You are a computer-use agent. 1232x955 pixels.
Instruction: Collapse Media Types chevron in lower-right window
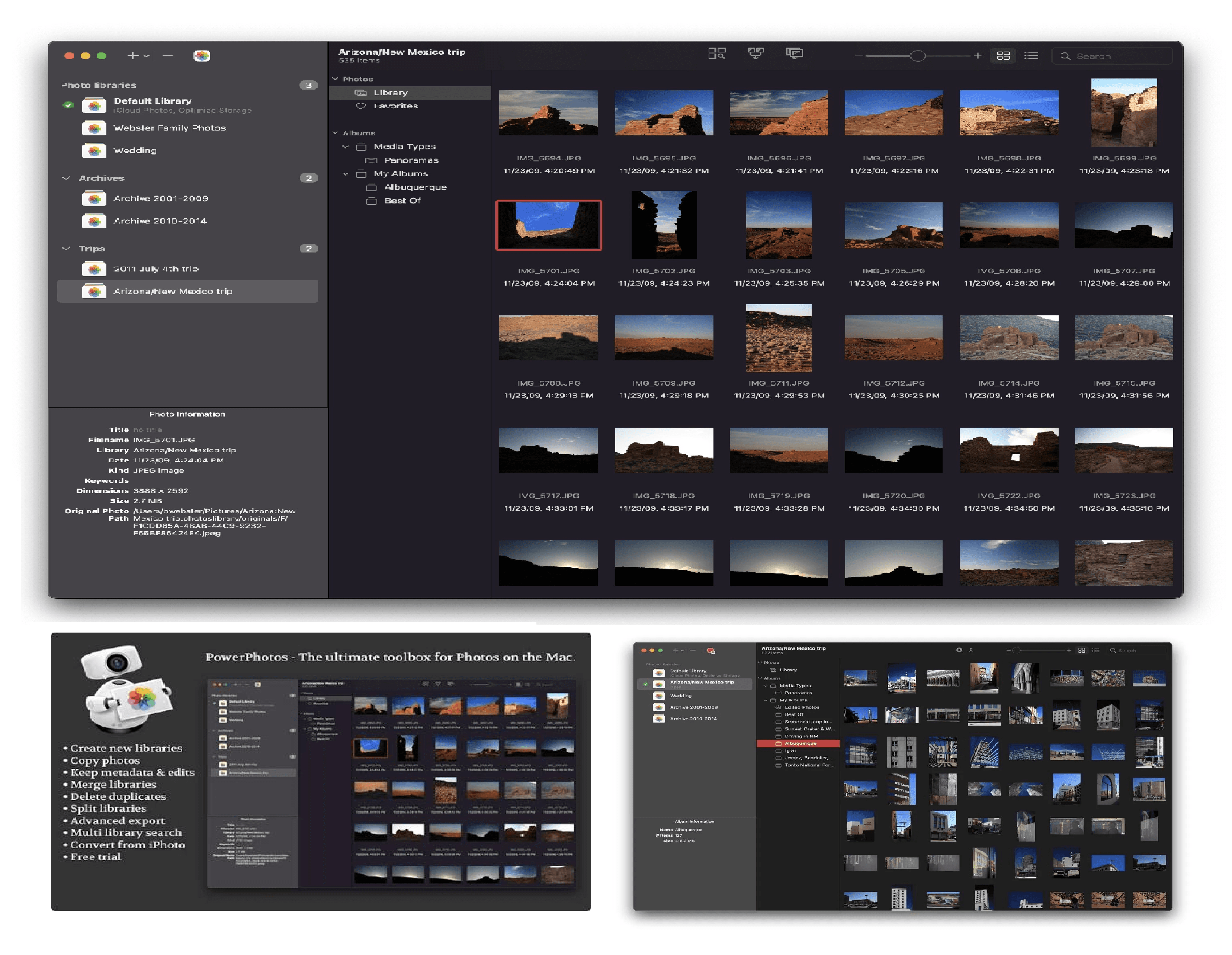point(766,685)
